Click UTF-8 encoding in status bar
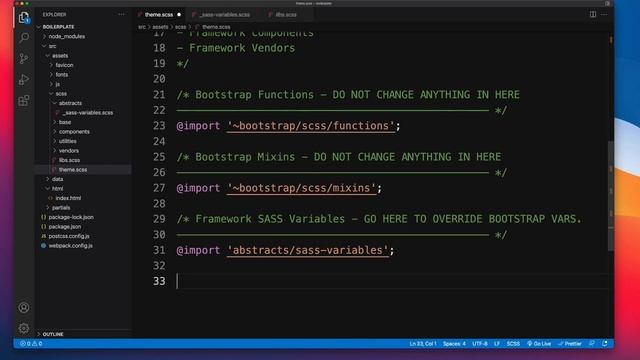The width and height of the screenshot is (640, 360). point(480,344)
